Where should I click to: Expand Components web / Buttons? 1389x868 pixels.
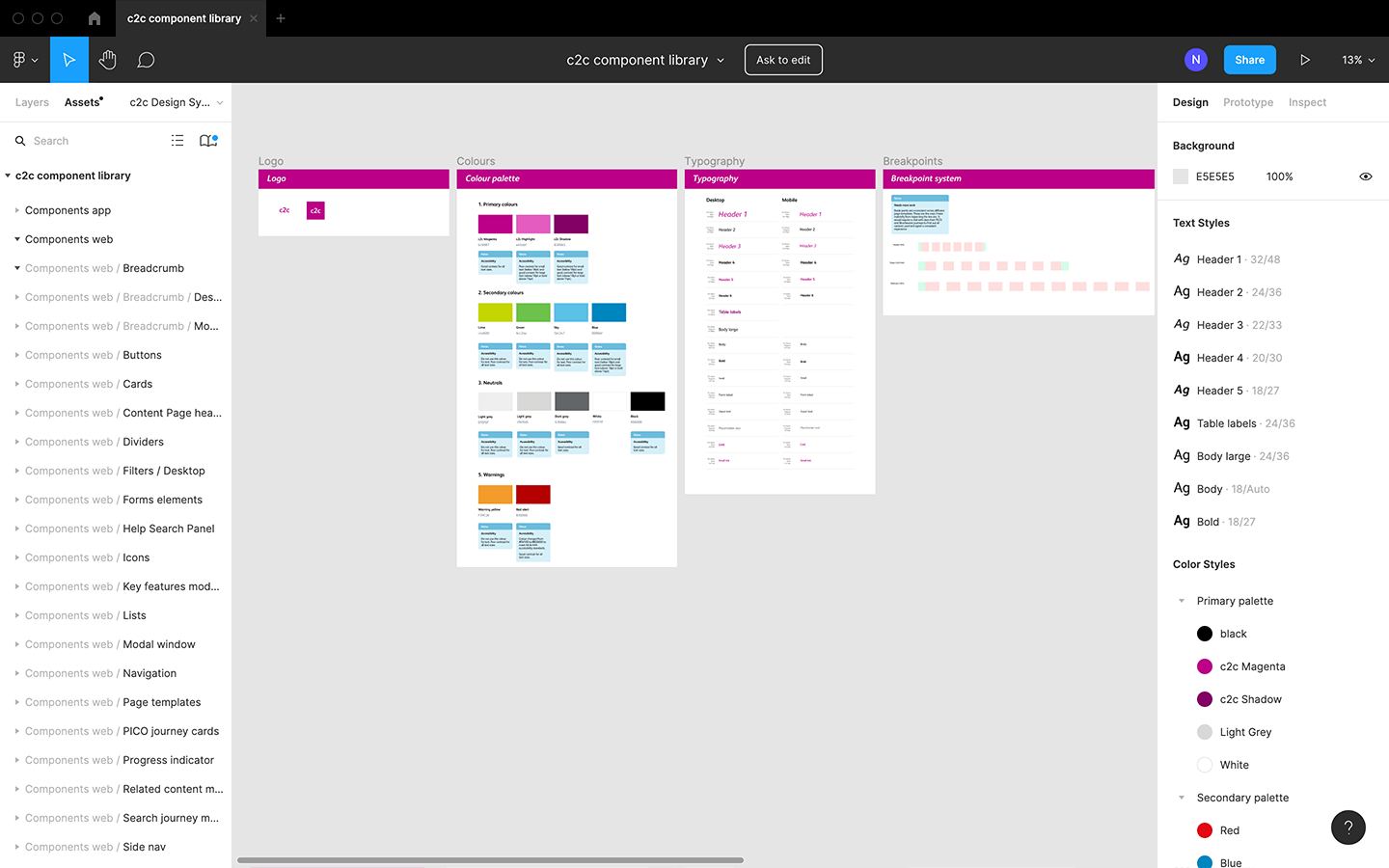click(17, 355)
